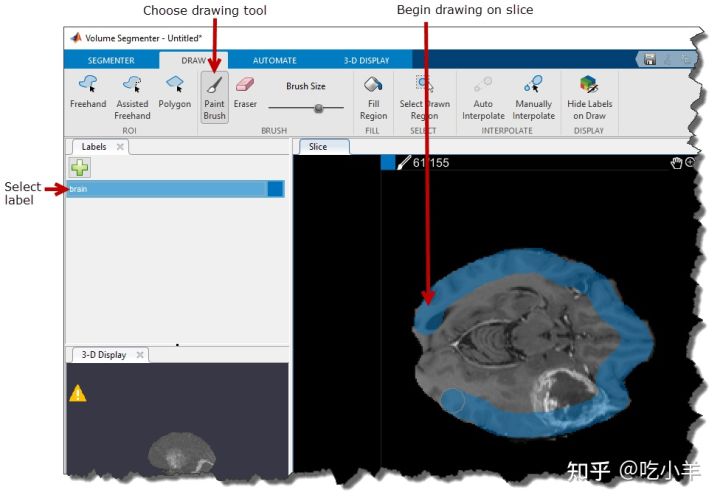Toggle Hide Labels on Draw
The image size is (720, 501).
[589, 96]
